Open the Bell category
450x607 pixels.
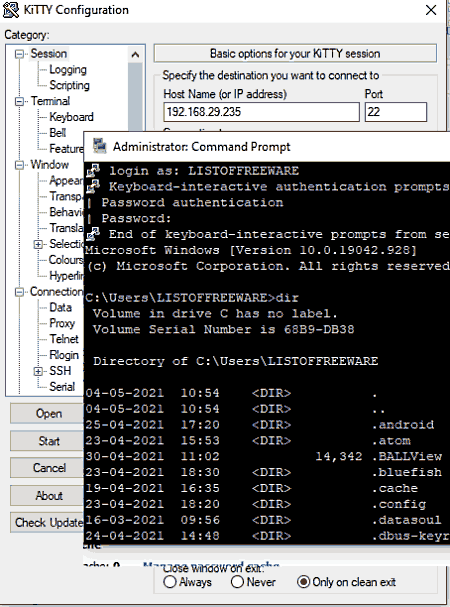[58, 133]
